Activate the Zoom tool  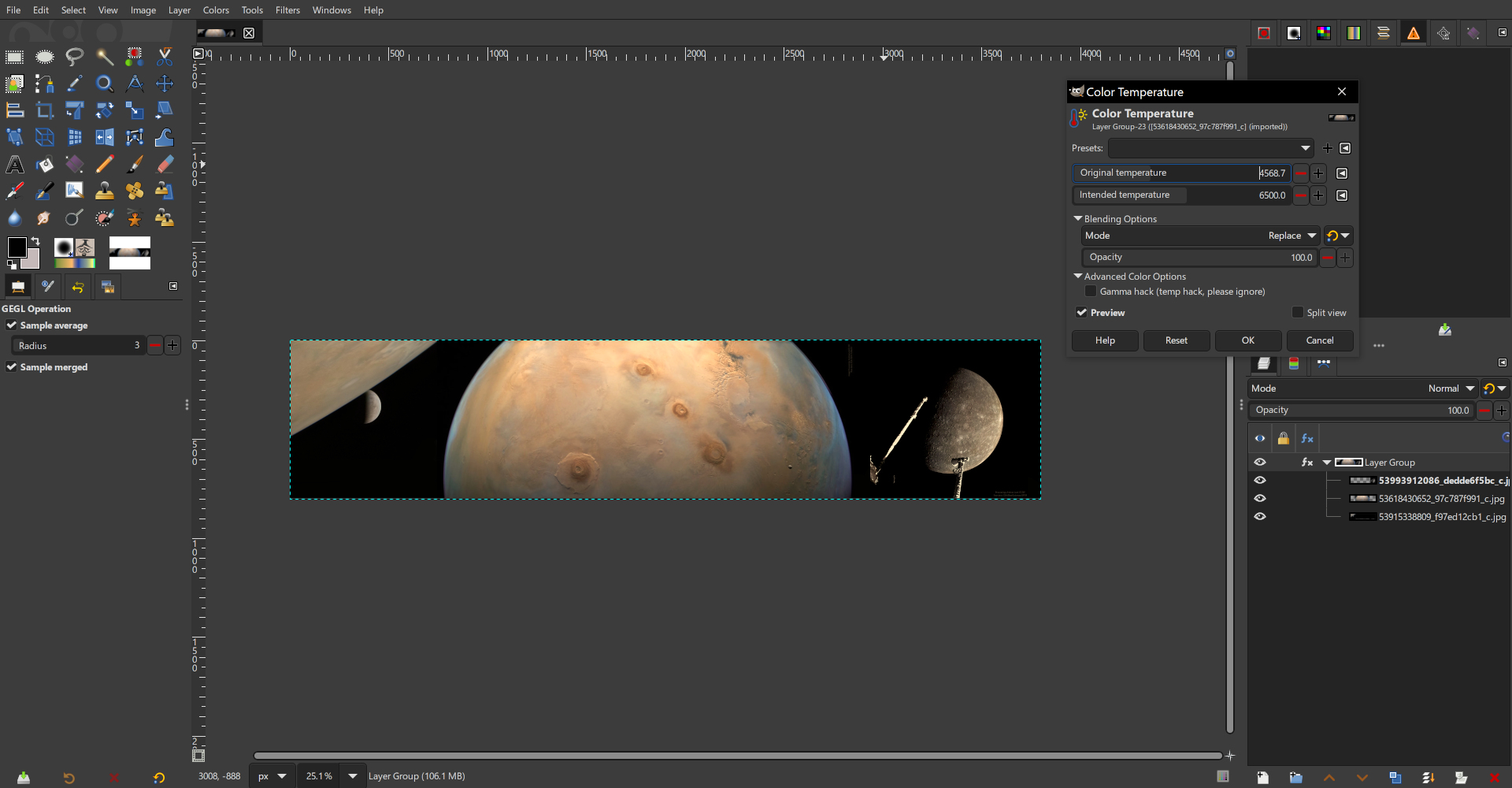(105, 84)
